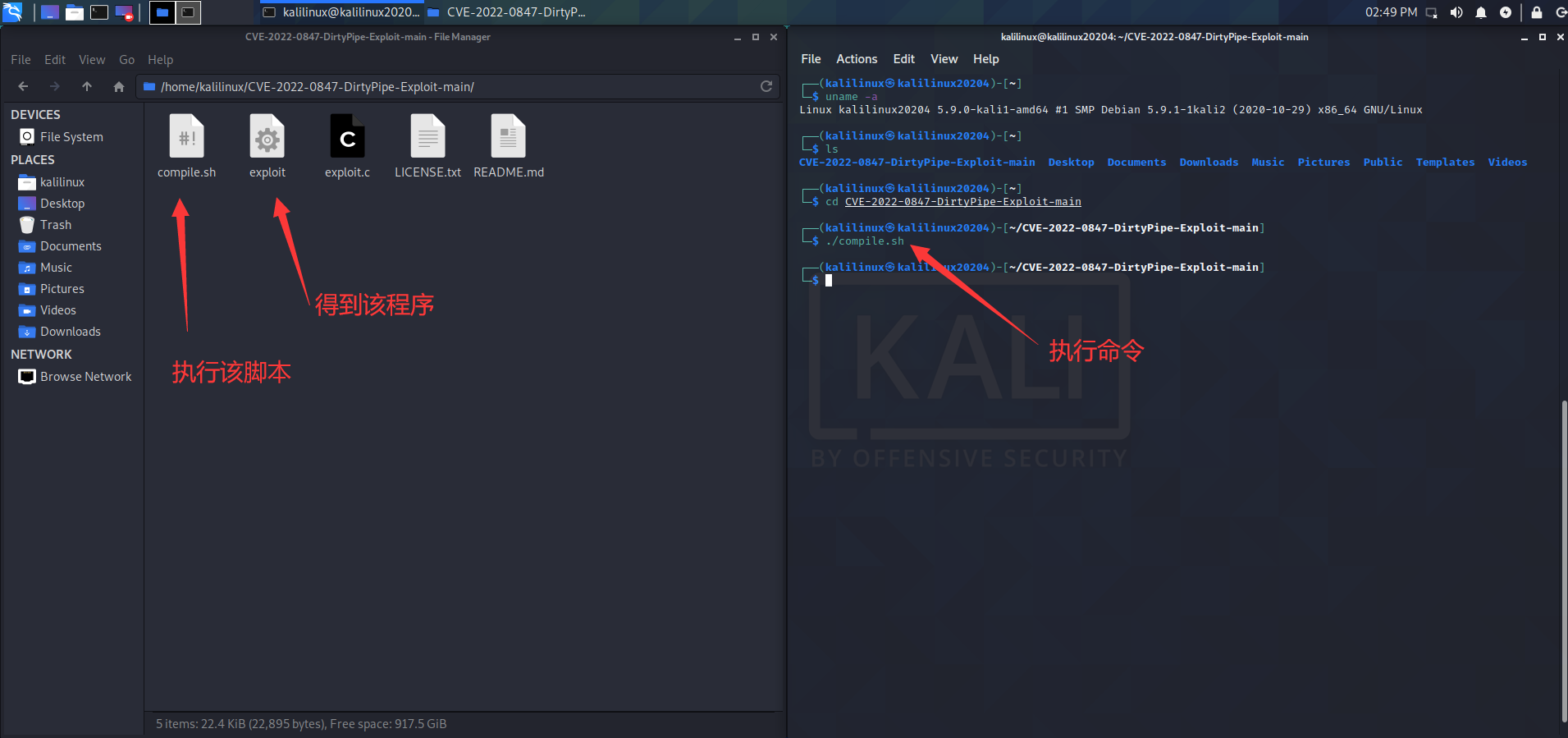Screen dimensions: 1568x738
Task: Select the exploit.c source file icon
Action: pyautogui.click(x=347, y=136)
